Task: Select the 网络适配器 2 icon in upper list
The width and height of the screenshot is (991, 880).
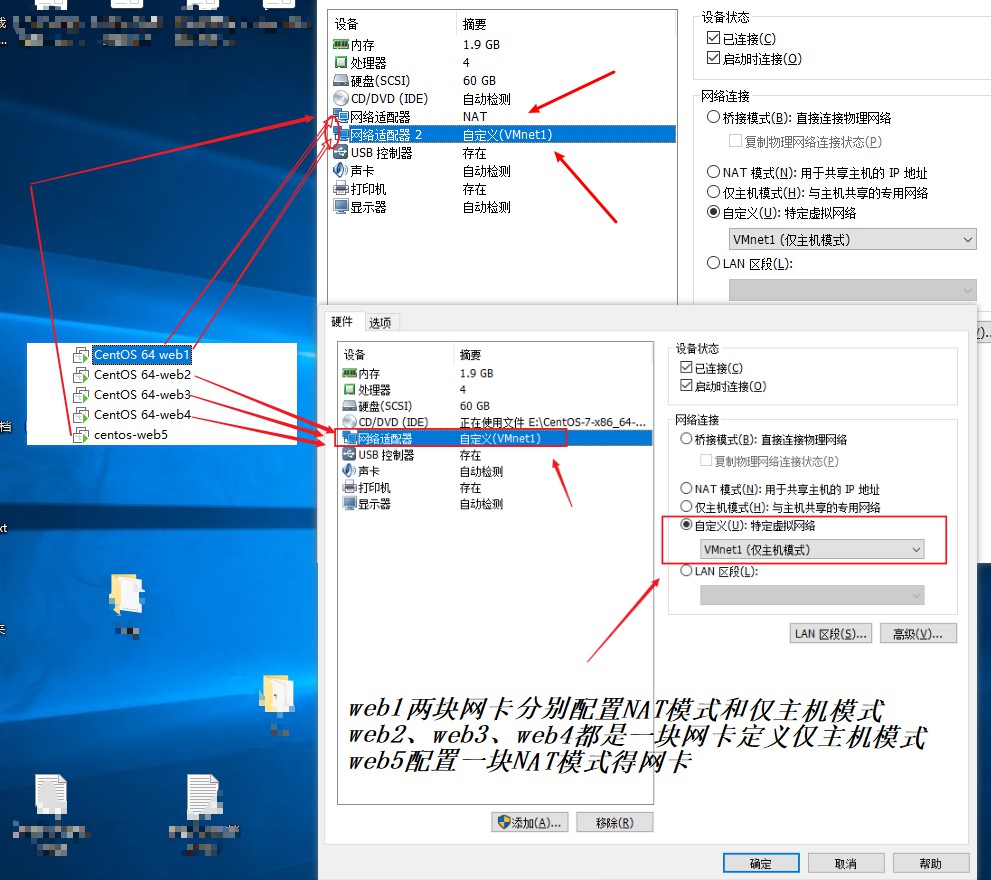Action: 341,134
